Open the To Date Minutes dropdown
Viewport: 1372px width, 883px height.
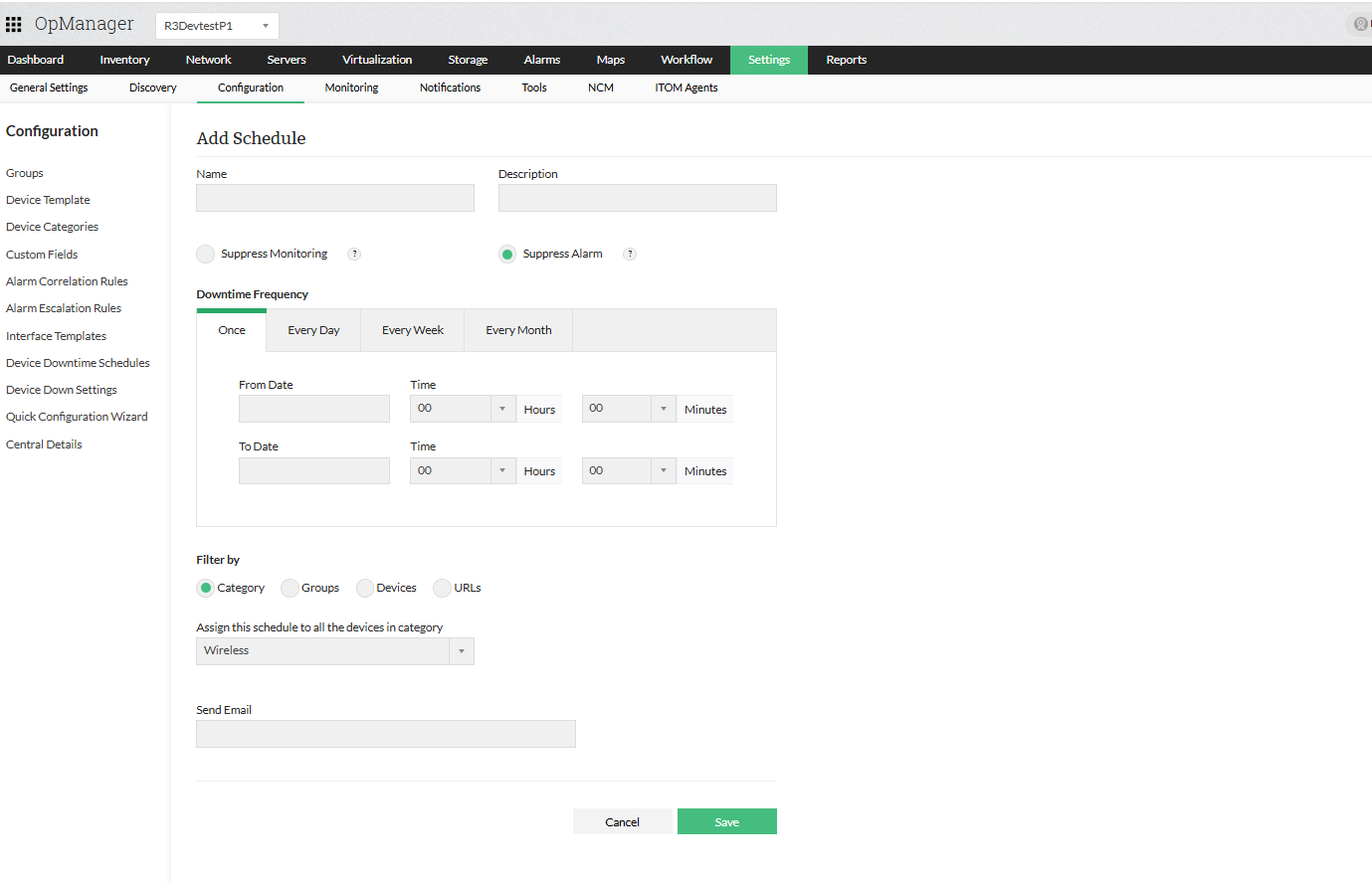click(663, 470)
